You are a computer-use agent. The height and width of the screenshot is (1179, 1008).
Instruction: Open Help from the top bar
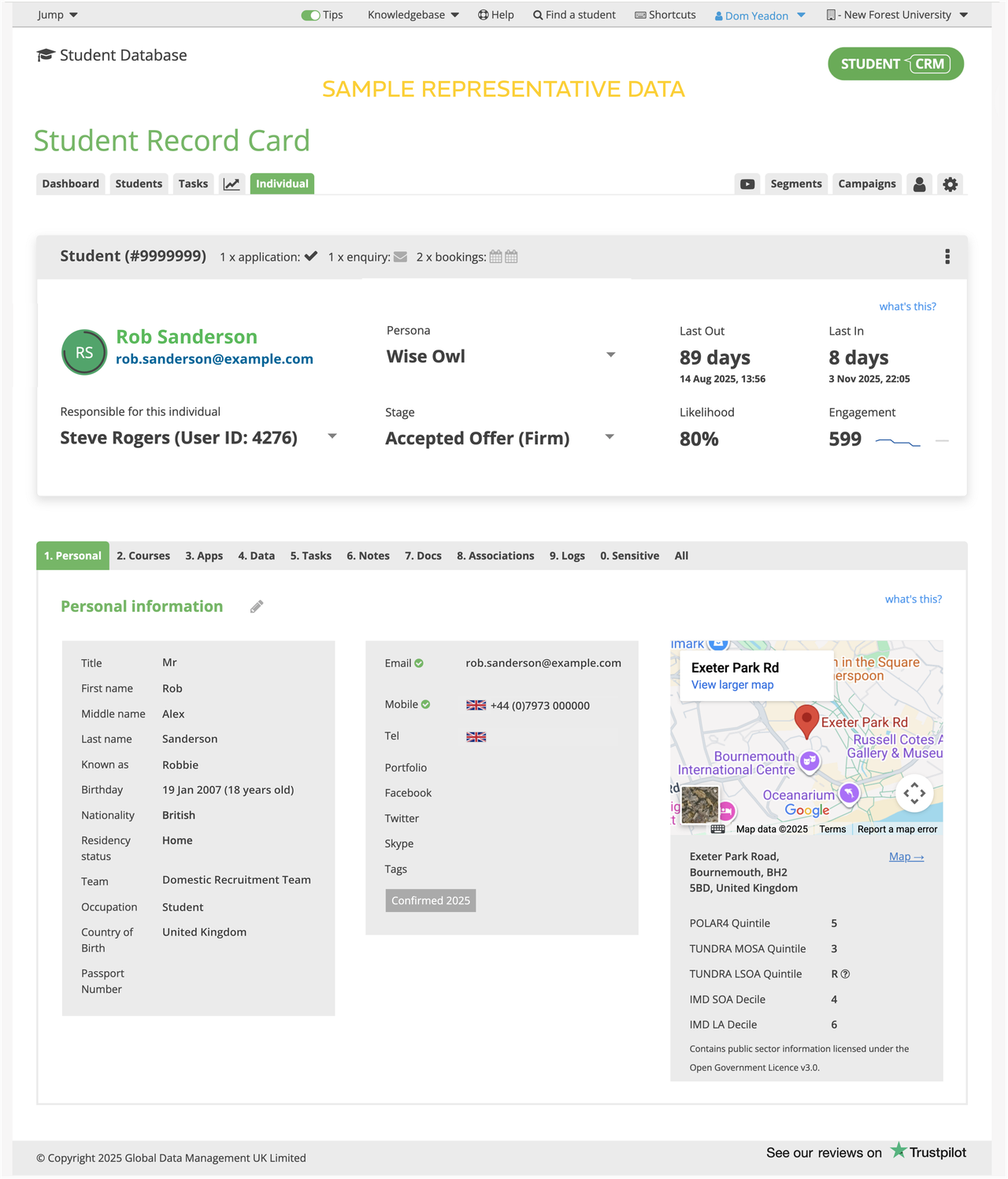[495, 14]
